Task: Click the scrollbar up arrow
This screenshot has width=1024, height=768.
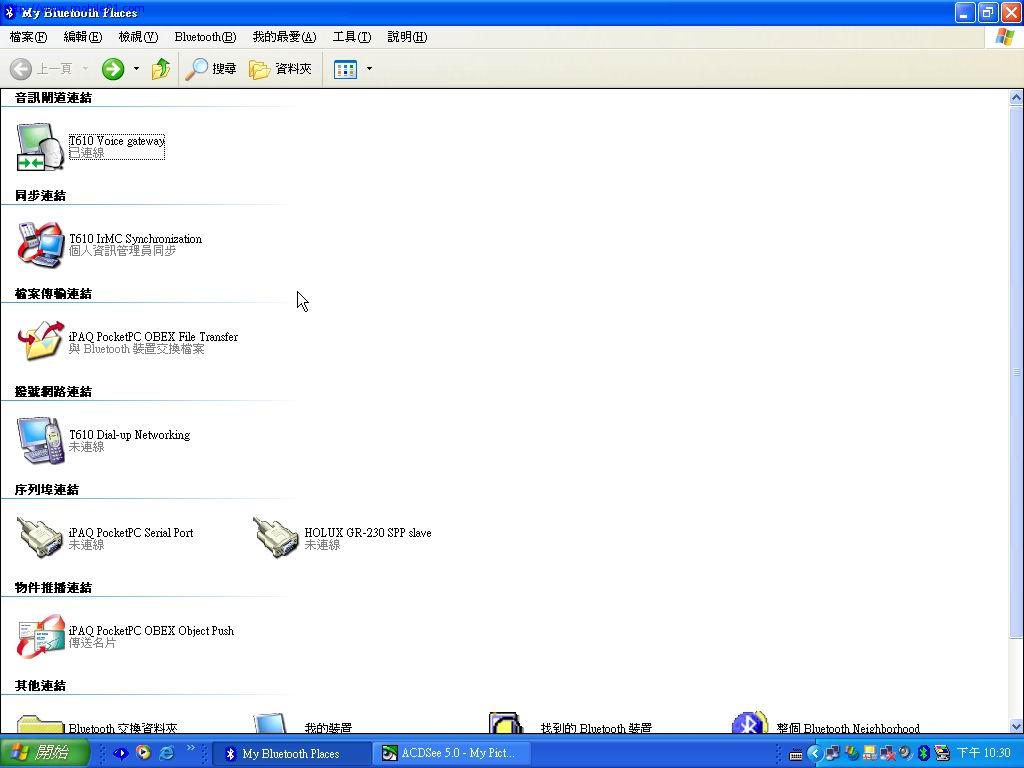Action: [1016, 98]
